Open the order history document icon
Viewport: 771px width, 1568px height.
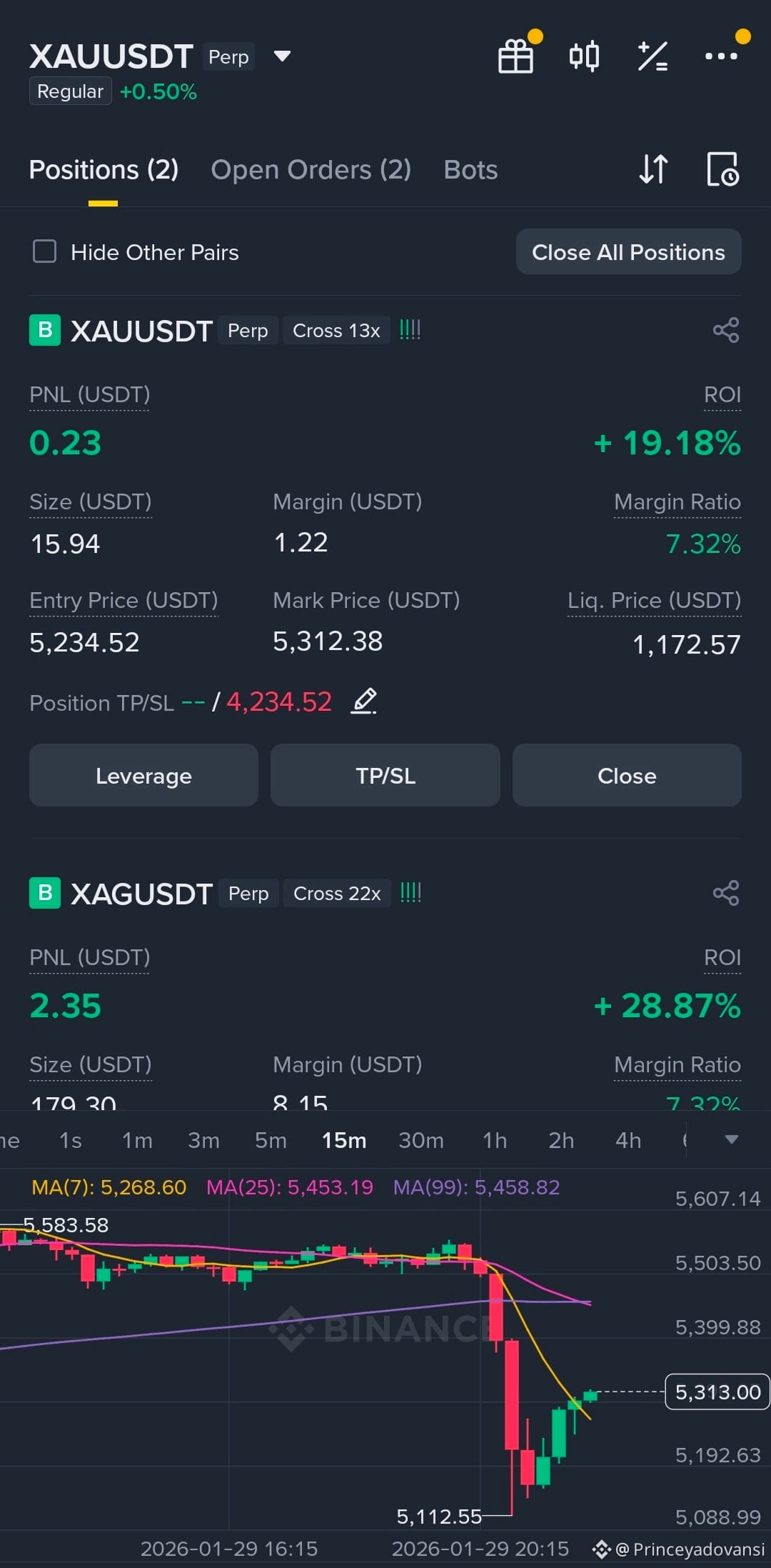pos(722,169)
